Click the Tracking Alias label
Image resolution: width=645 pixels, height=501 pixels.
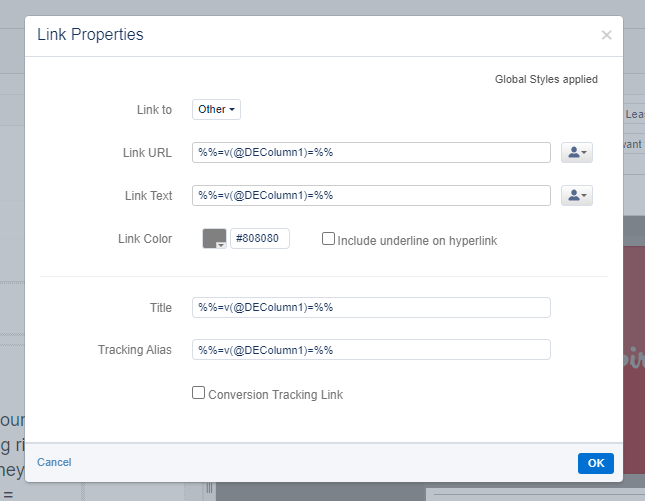[135, 349]
